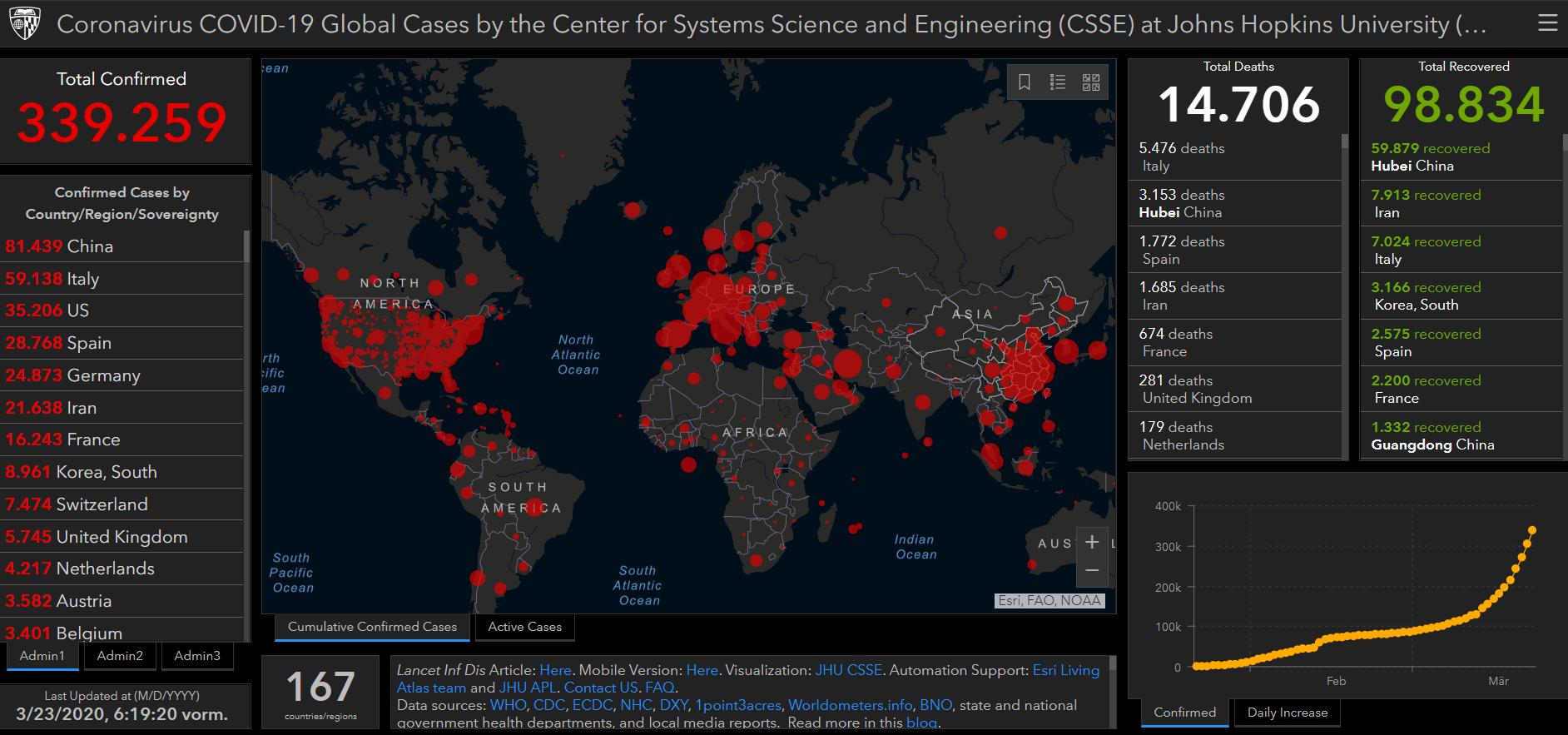1568x735 pixels.
Task: Show the Daily Increase chart tab
Action: (x=1287, y=713)
